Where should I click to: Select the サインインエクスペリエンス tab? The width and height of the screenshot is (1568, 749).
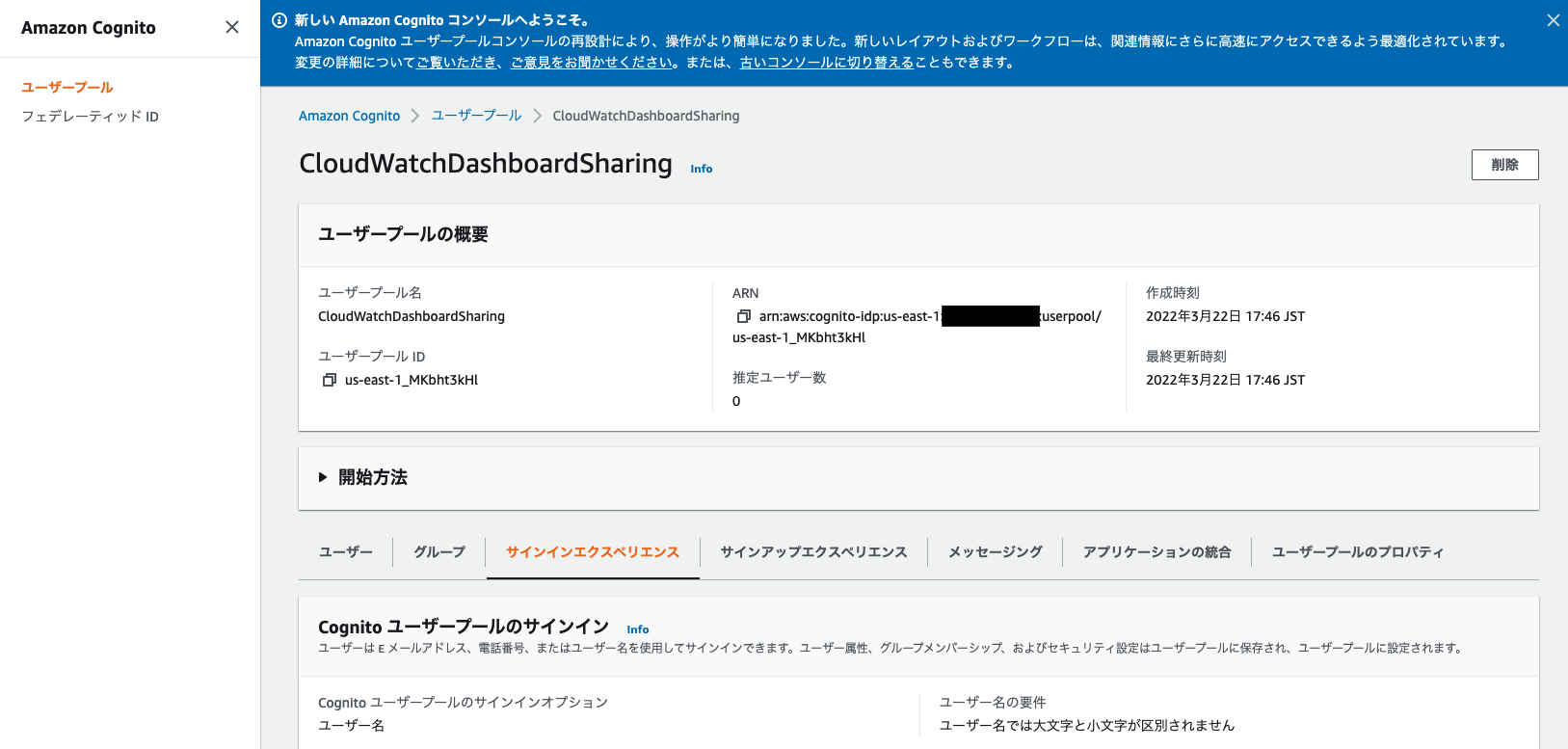coord(593,552)
